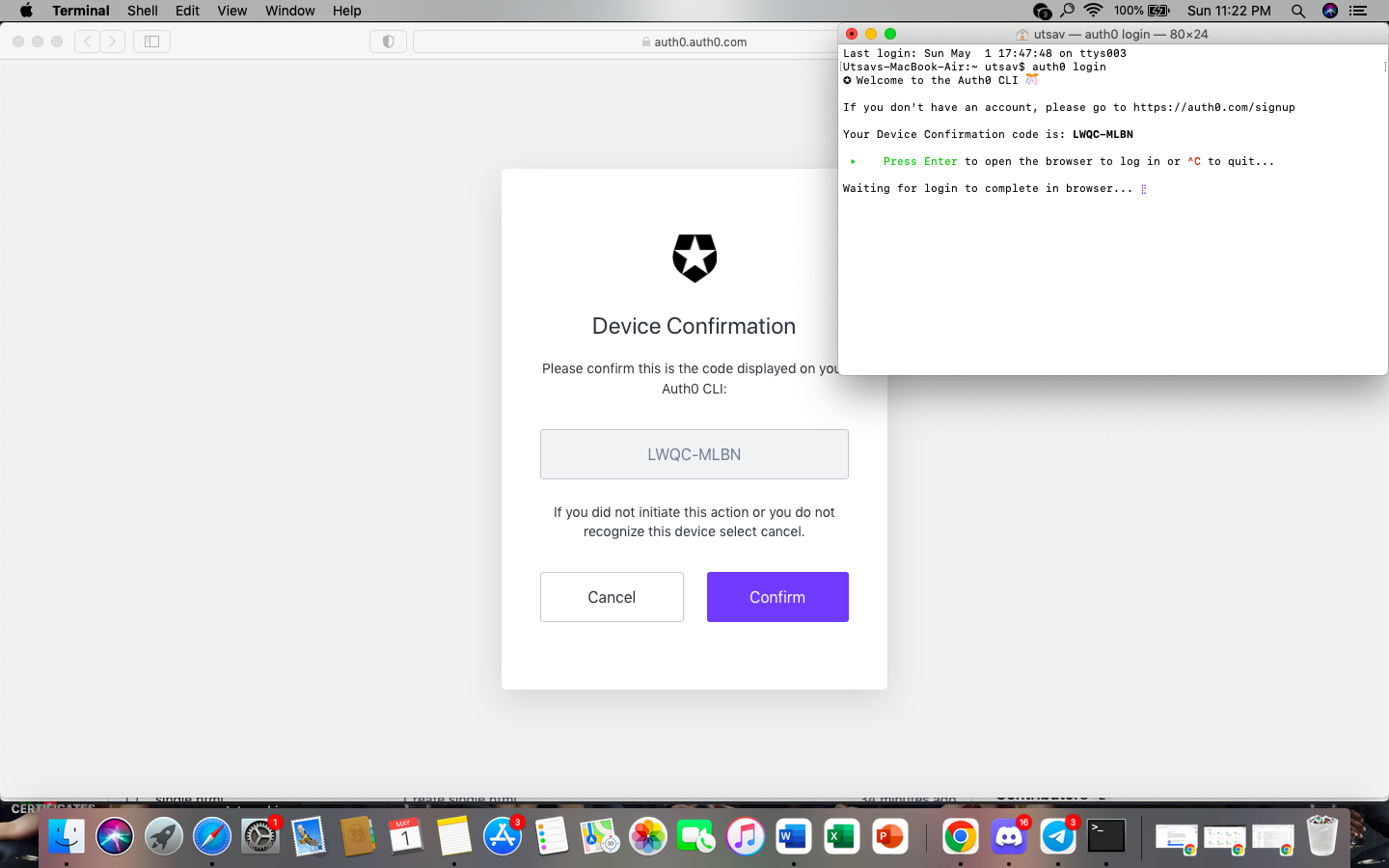
Task: Open Contacts from the Dock
Action: coord(357,836)
